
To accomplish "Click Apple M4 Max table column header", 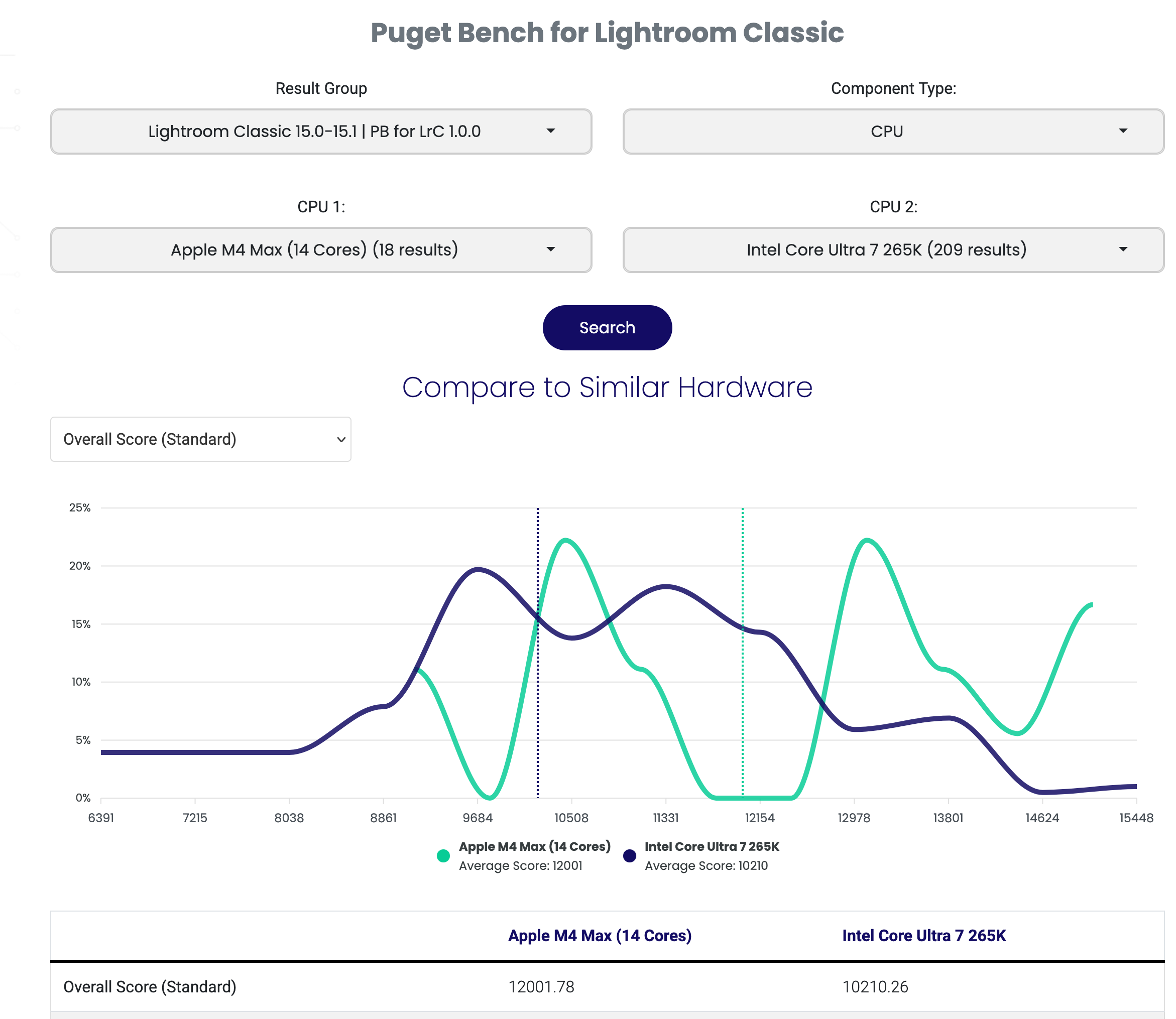I will pos(599,935).
